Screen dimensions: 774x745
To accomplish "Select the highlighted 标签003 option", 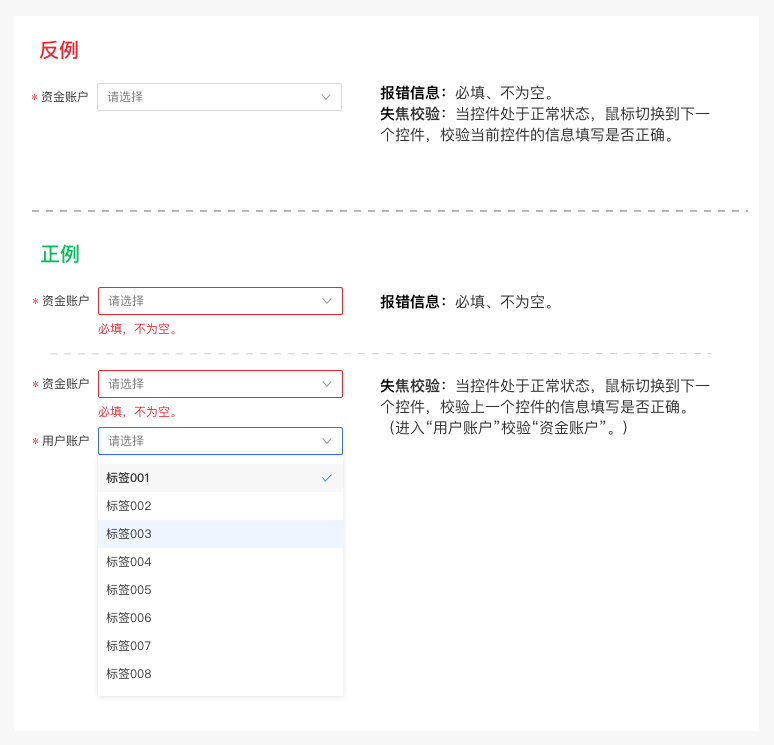I will [128, 534].
